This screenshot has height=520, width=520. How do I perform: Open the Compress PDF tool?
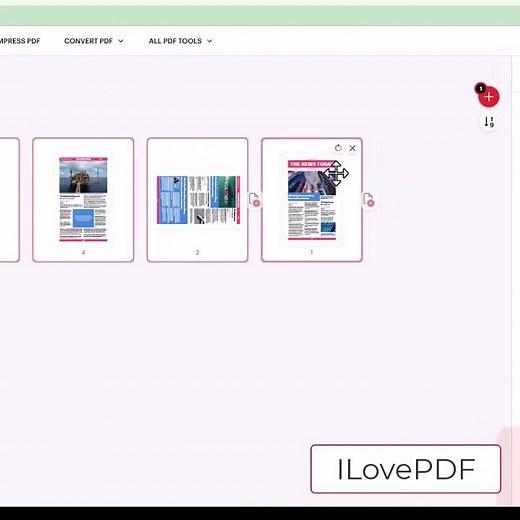[19, 41]
